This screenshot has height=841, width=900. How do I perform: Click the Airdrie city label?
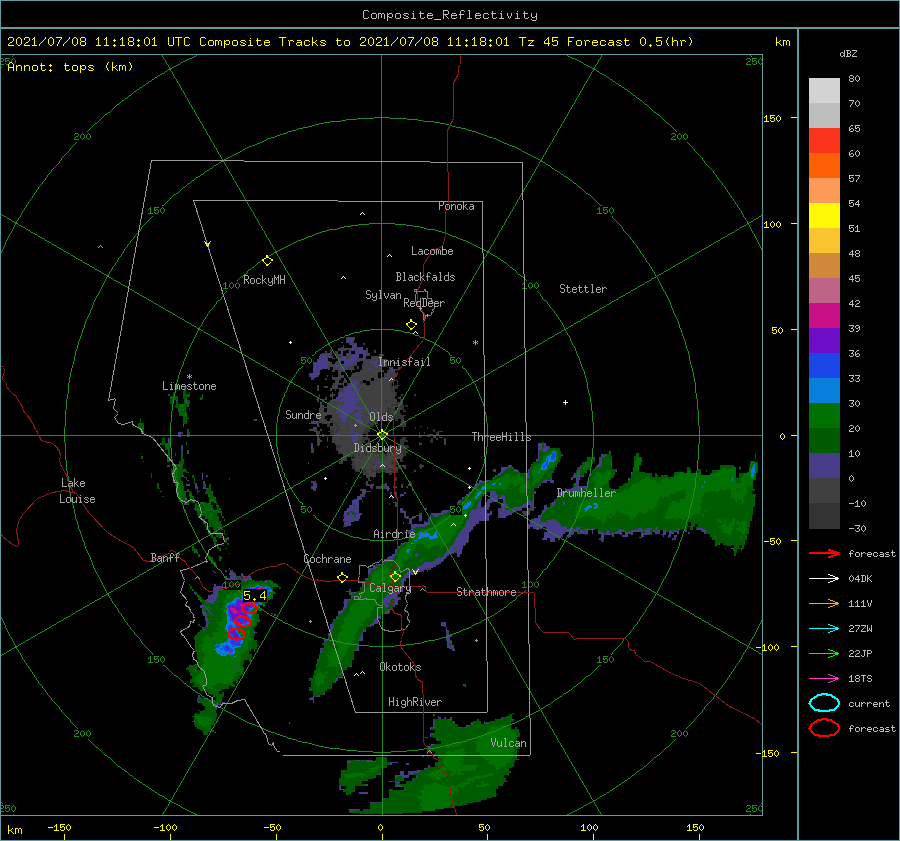(x=394, y=534)
